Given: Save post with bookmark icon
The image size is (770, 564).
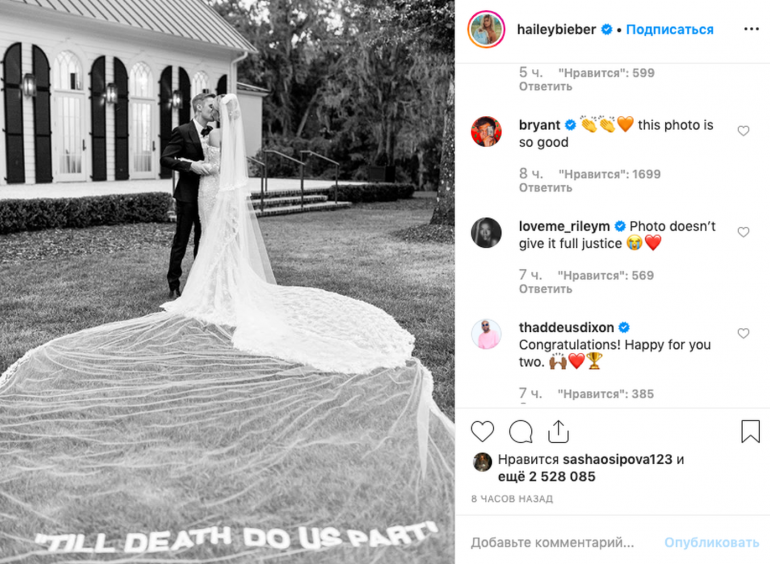Looking at the screenshot, I should click(x=750, y=431).
